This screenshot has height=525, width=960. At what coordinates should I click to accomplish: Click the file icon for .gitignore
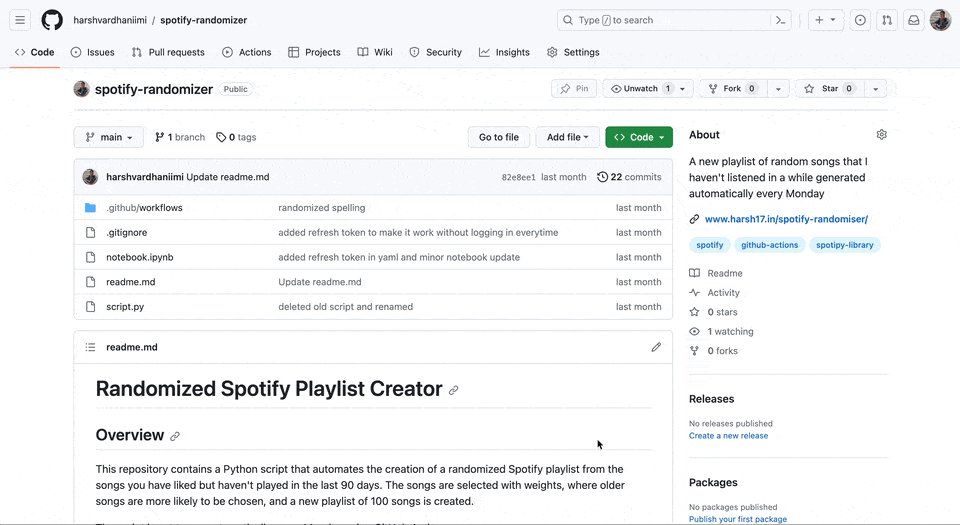pos(91,233)
